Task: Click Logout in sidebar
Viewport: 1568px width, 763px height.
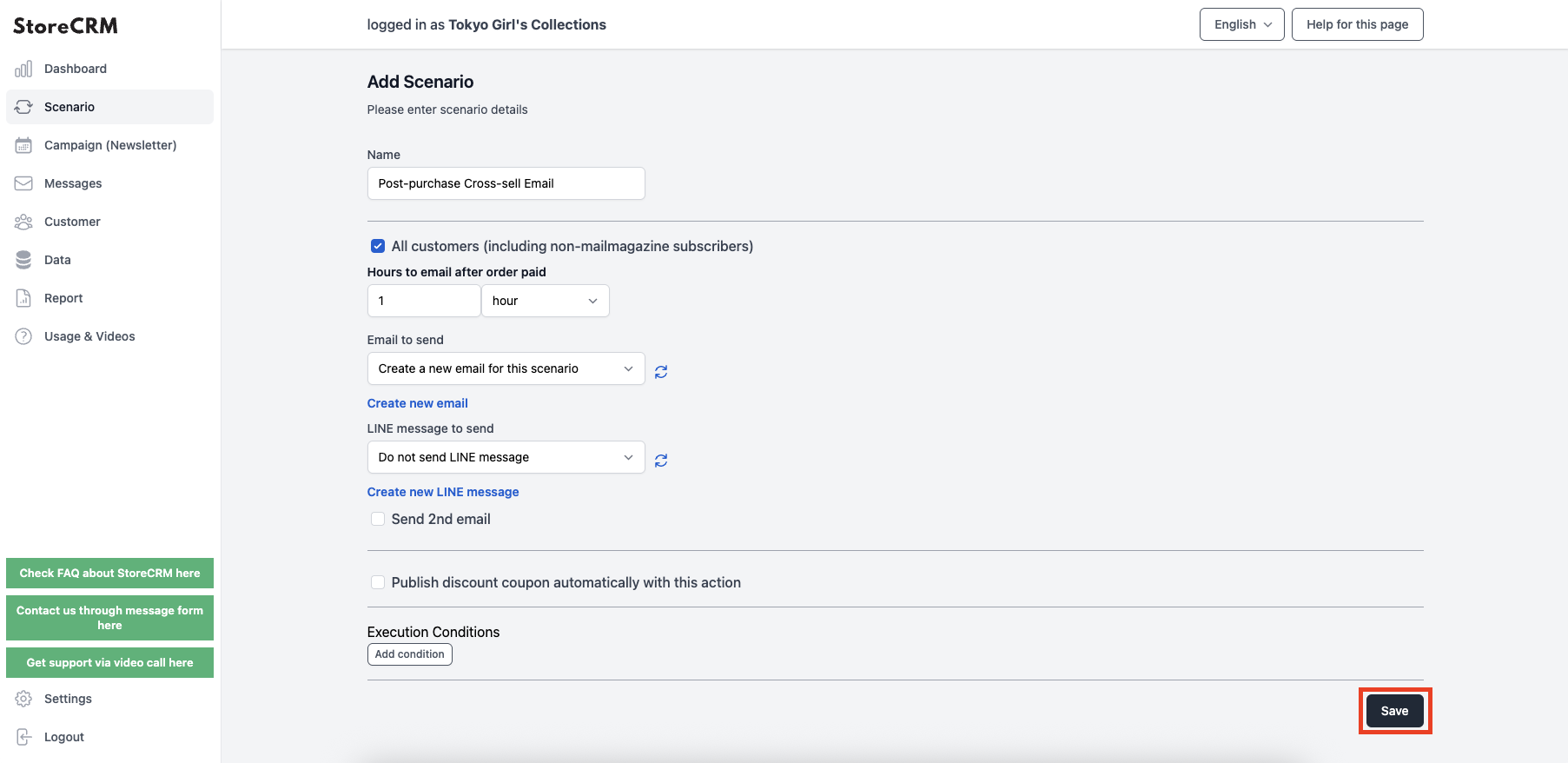Action: 109,737
